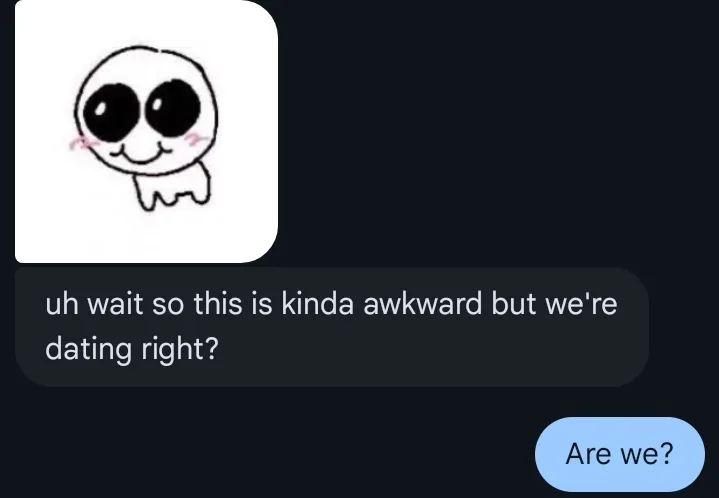Select the blue "Are we?" reply bubble
719x498 pixels.
pyautogui.click(x=619, y=454)
